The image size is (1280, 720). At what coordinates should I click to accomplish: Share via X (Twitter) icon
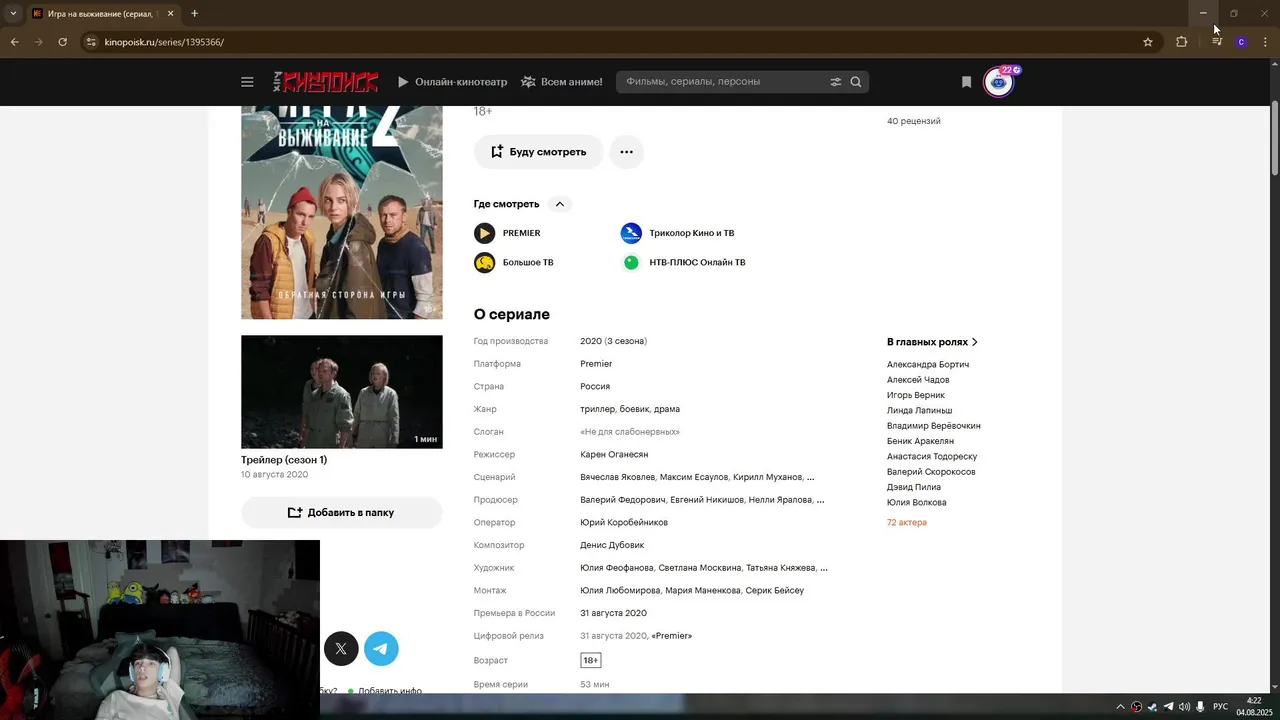341,648
